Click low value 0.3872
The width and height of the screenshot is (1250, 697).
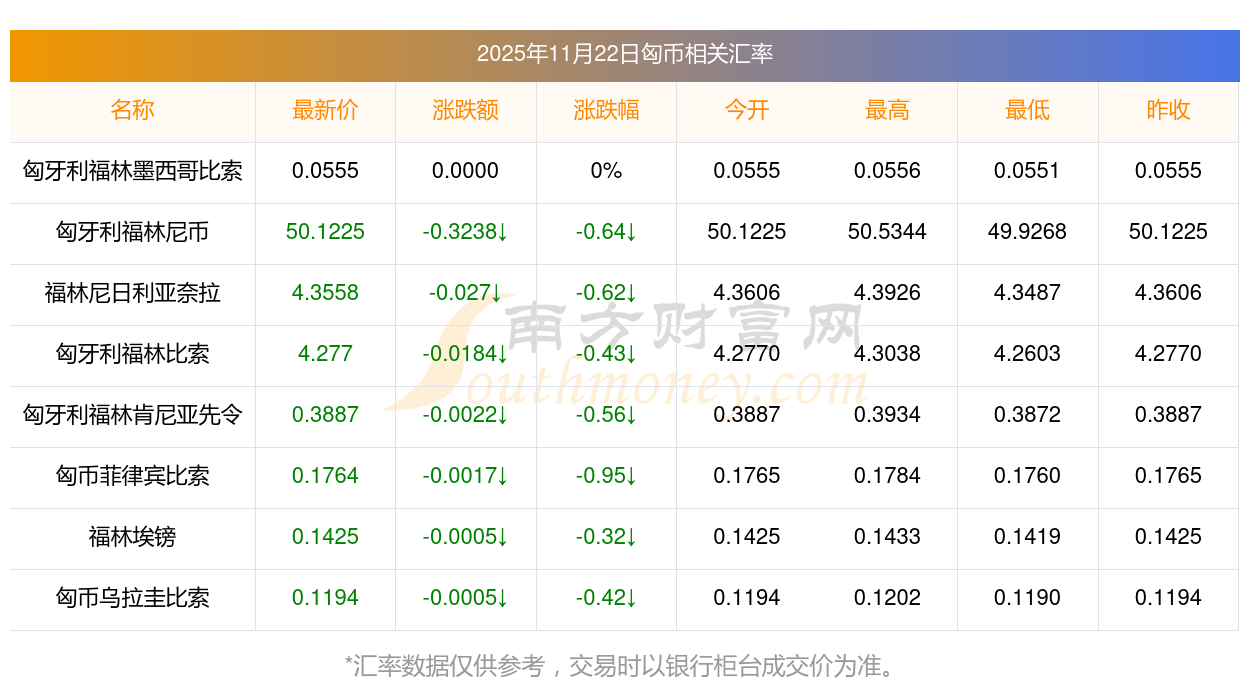1028,415
